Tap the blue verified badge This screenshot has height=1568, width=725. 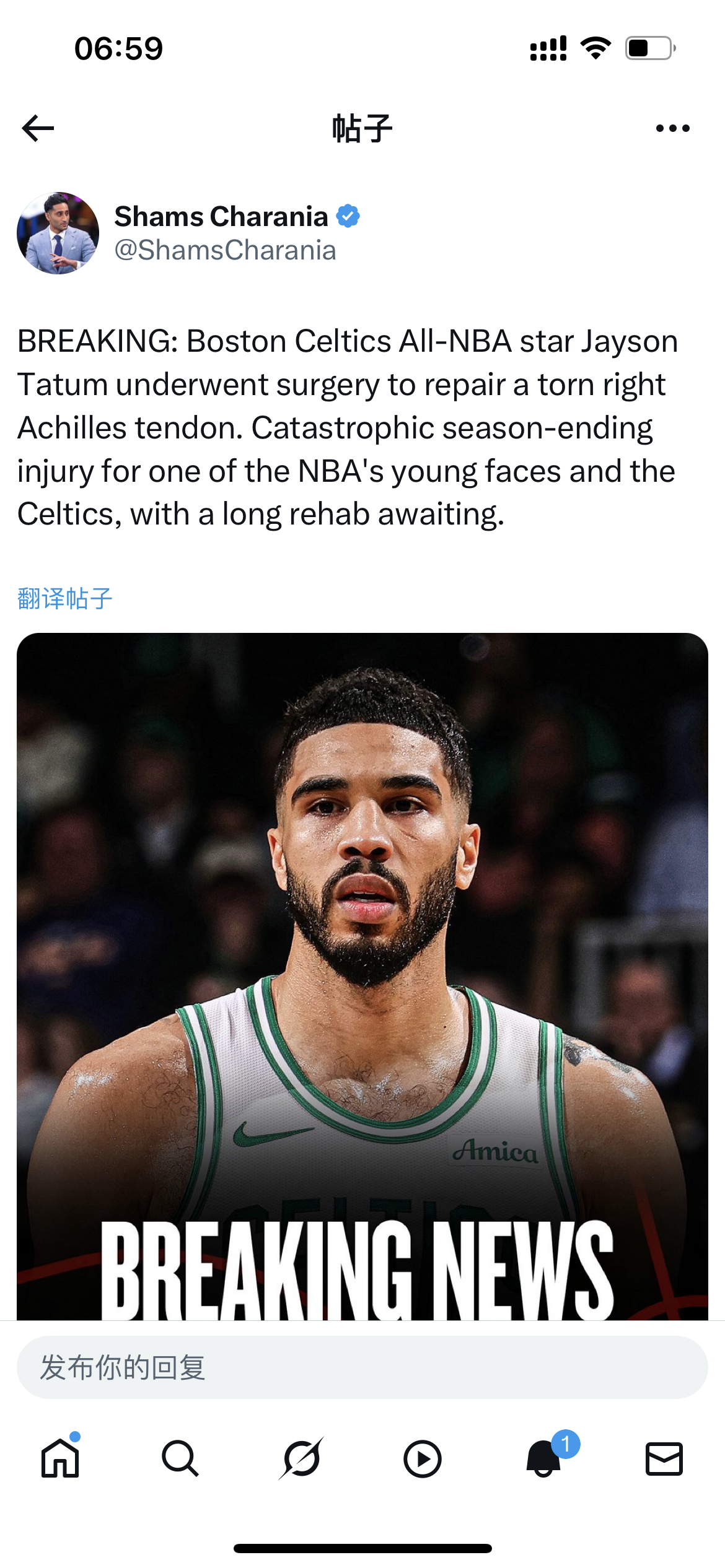[x=348, y=216]
